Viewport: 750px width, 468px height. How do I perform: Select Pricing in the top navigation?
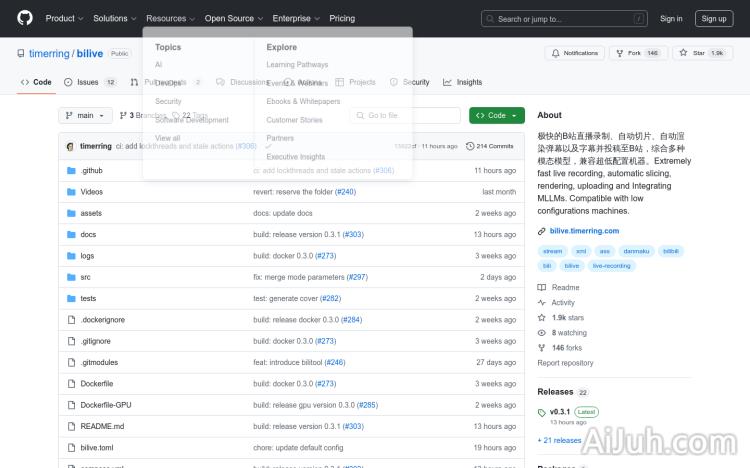click(342, 18)
